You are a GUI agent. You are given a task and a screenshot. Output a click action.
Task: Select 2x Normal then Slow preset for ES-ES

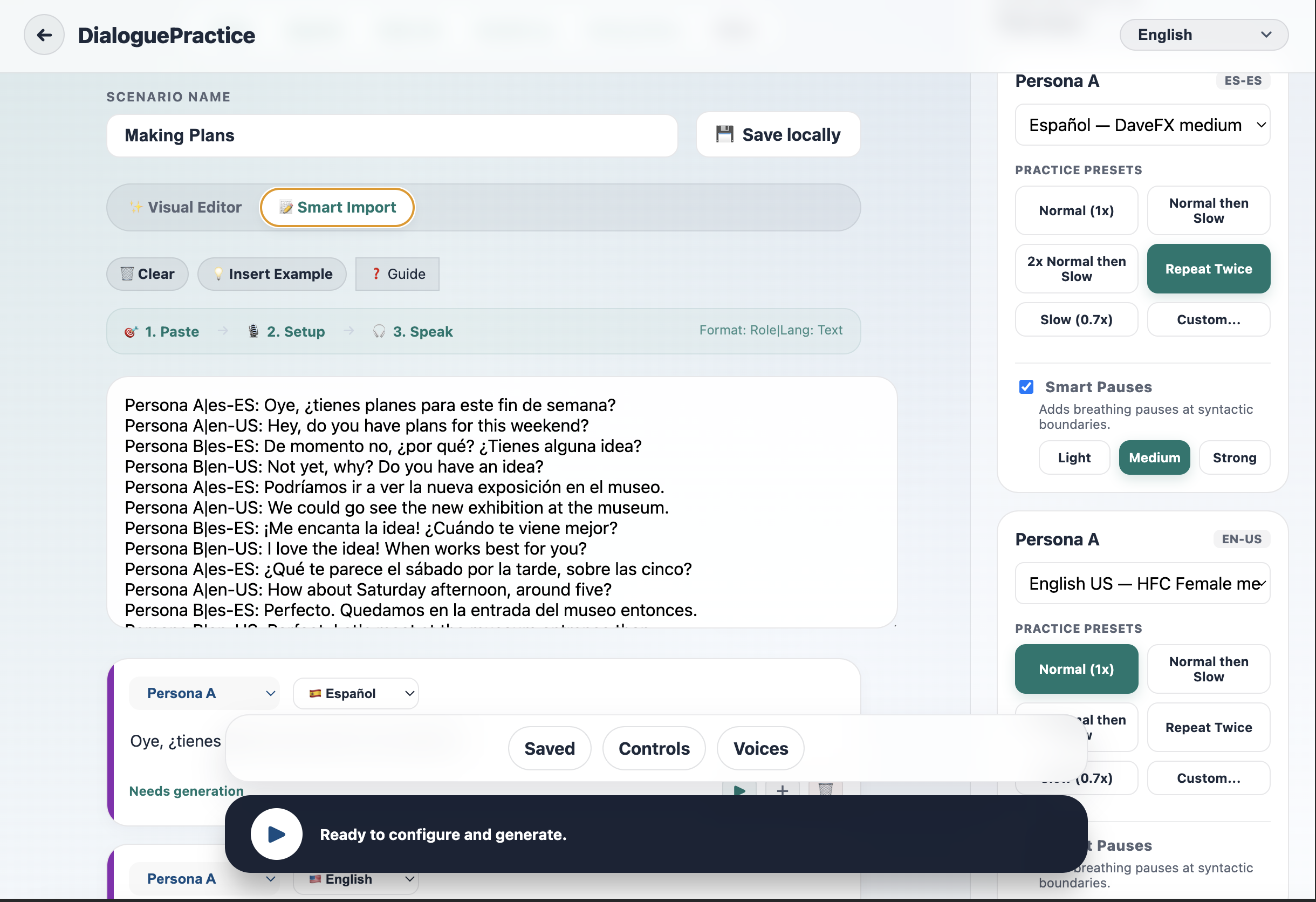1077,269
